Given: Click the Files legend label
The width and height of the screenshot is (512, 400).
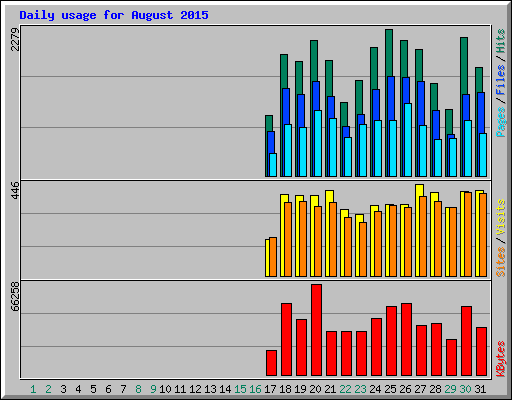Looking at the screenshot, I should point(500,80).
